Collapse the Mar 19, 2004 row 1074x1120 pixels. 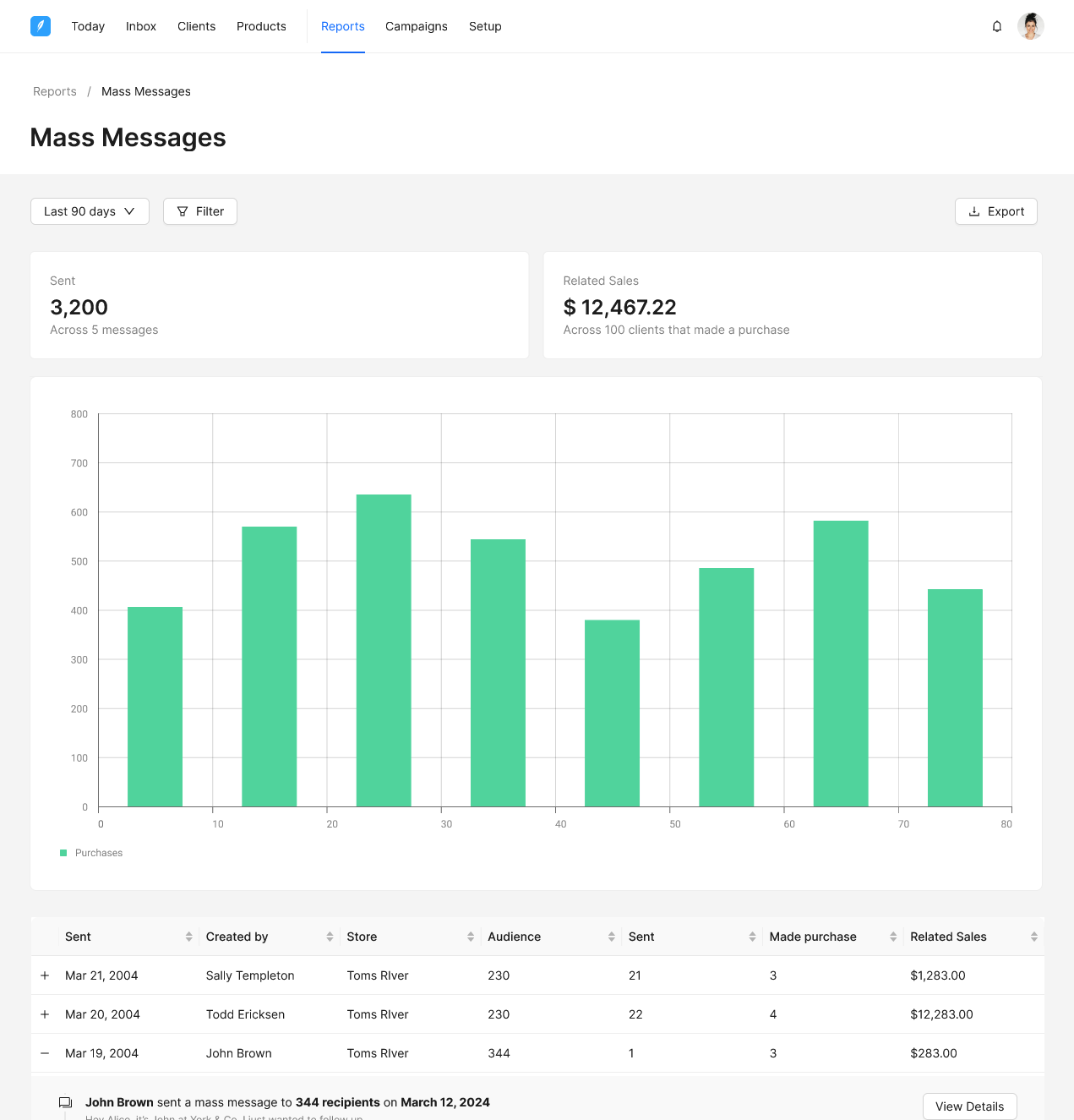(x=45, y=1053)
